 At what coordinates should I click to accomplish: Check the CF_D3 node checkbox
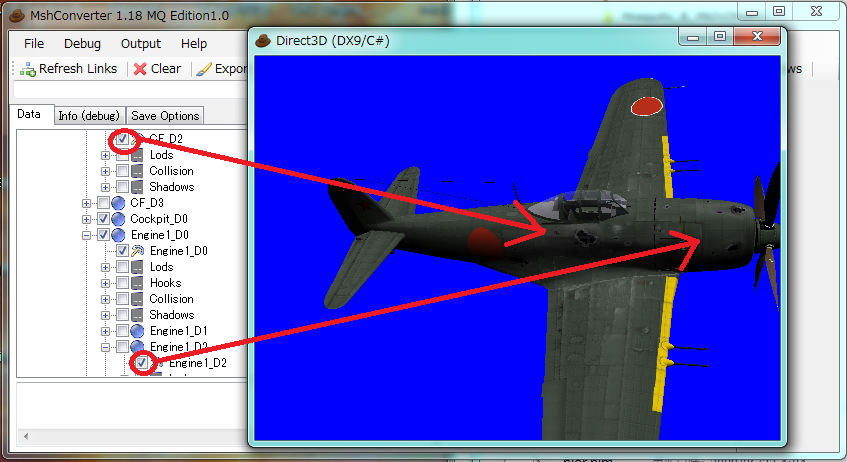tap(103, 203)
